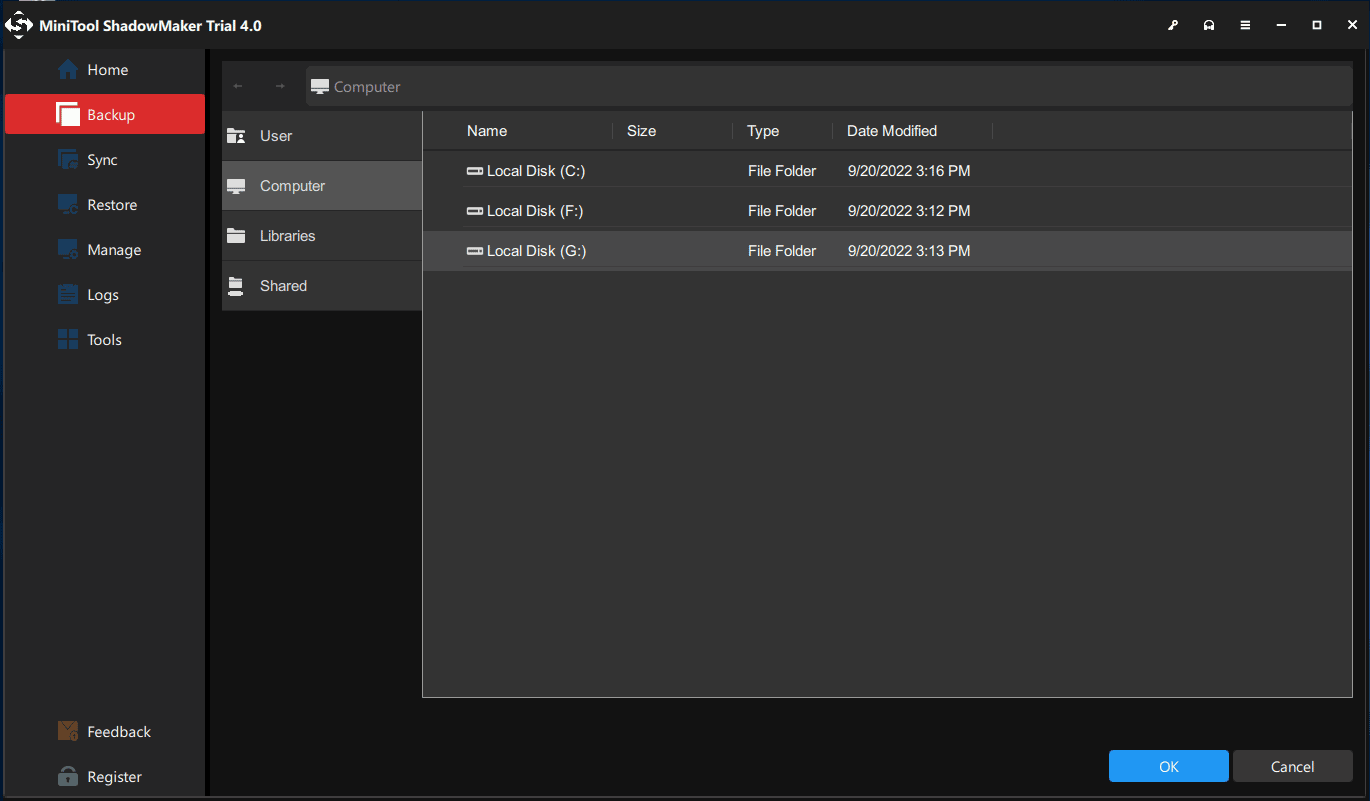Go to the Restore section

105,205
